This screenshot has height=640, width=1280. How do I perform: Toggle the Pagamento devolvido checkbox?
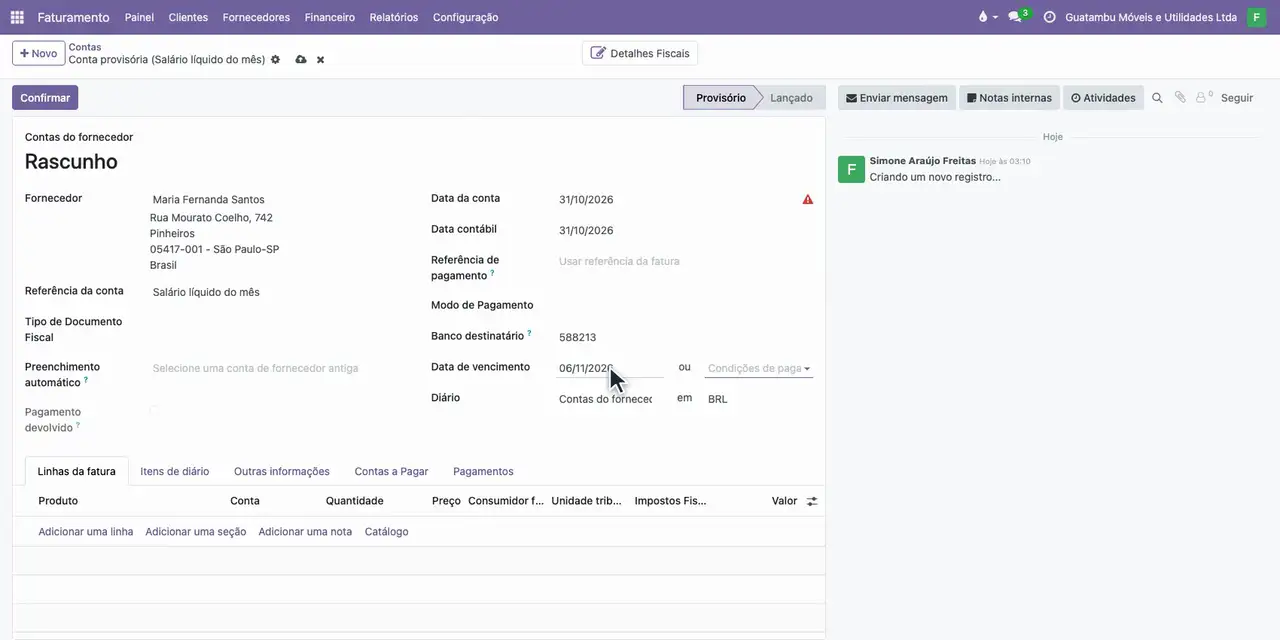click(x=155, y=411)
